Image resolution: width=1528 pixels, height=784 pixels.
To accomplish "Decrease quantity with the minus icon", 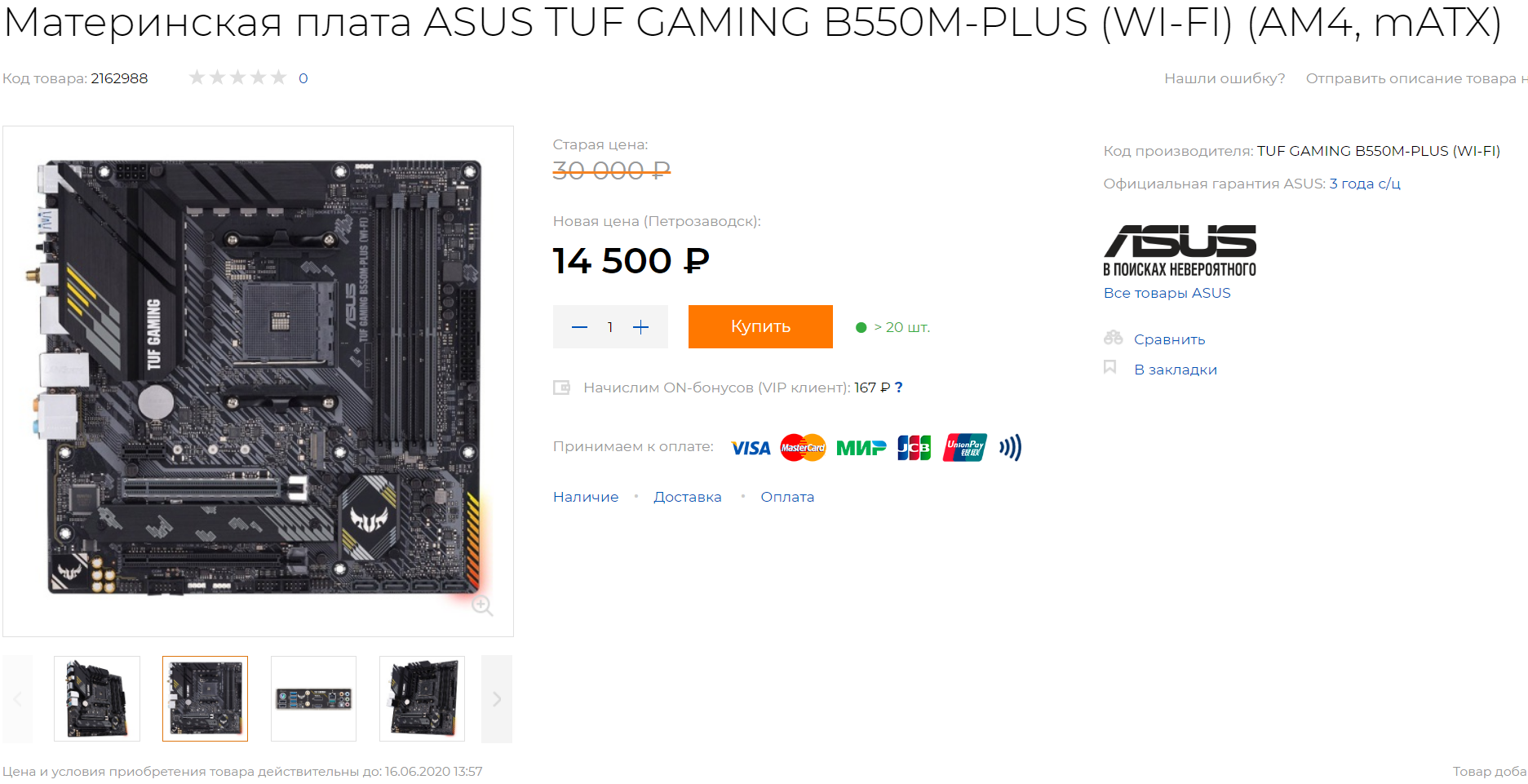I will (579, 327).
